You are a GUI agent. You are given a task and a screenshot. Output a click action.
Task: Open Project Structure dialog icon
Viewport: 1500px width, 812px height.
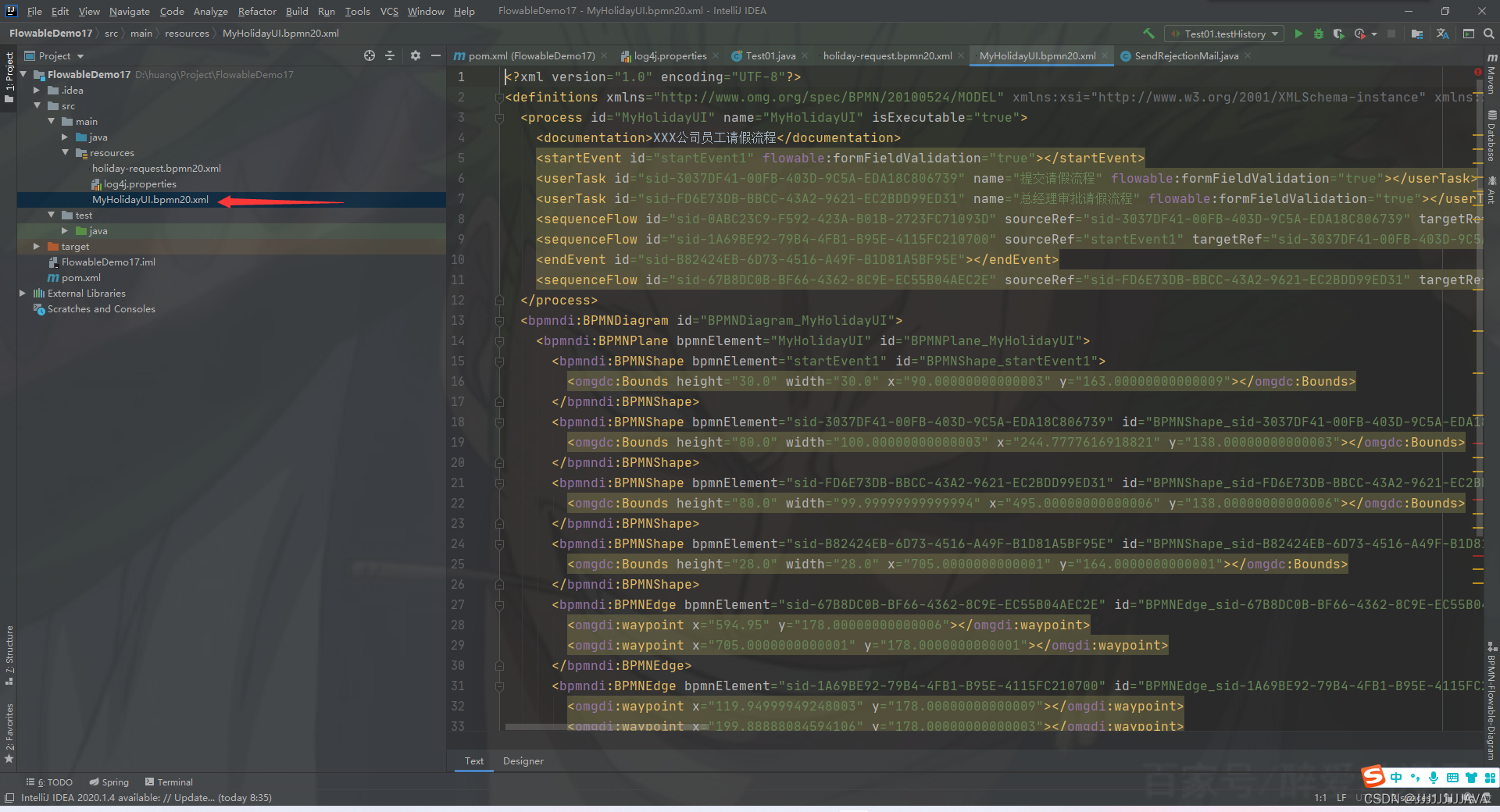(x=1417, y=34)
